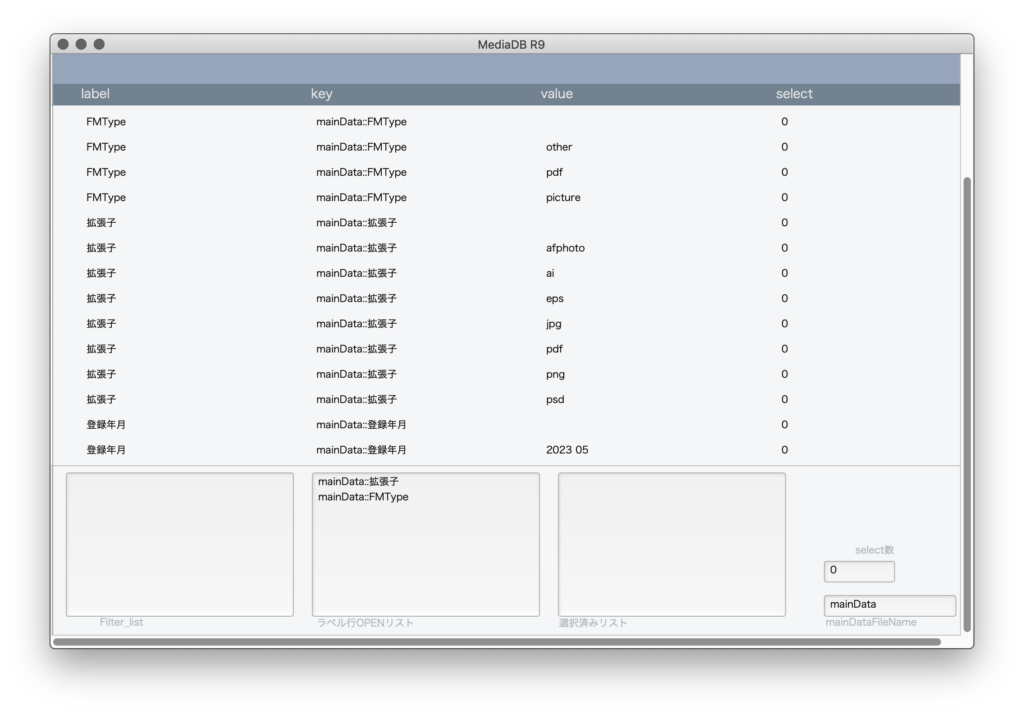
Task: Click the select数 input field showing 0
Action: pyautogui.click(x=858, y=570)
